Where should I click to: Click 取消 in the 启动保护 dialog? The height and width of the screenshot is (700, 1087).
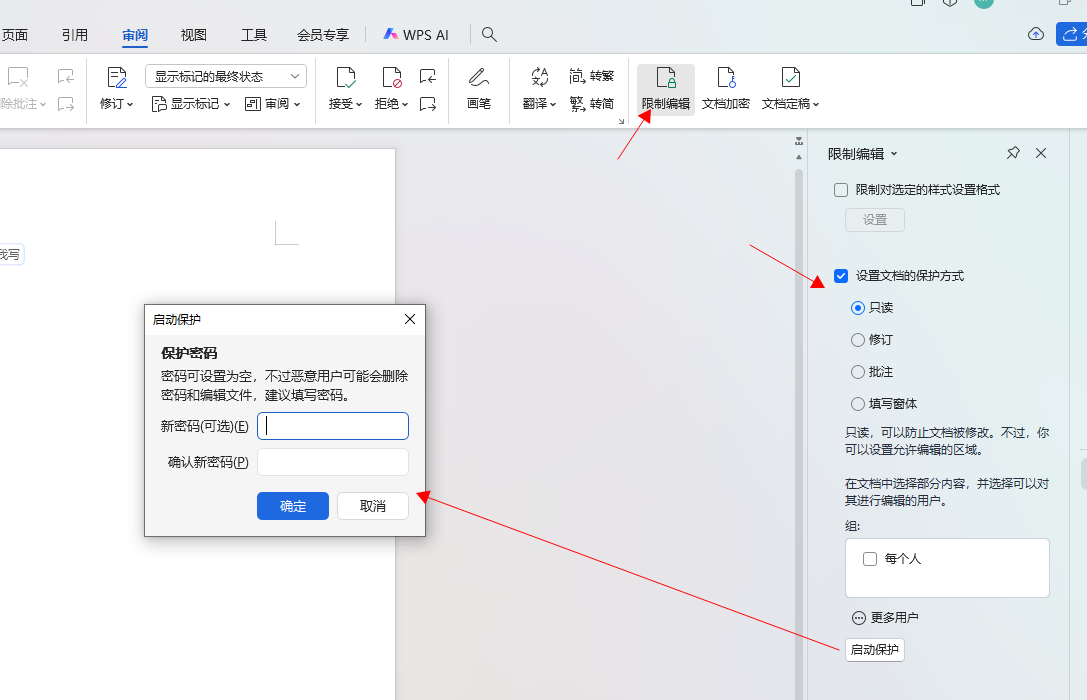[373, 506]
